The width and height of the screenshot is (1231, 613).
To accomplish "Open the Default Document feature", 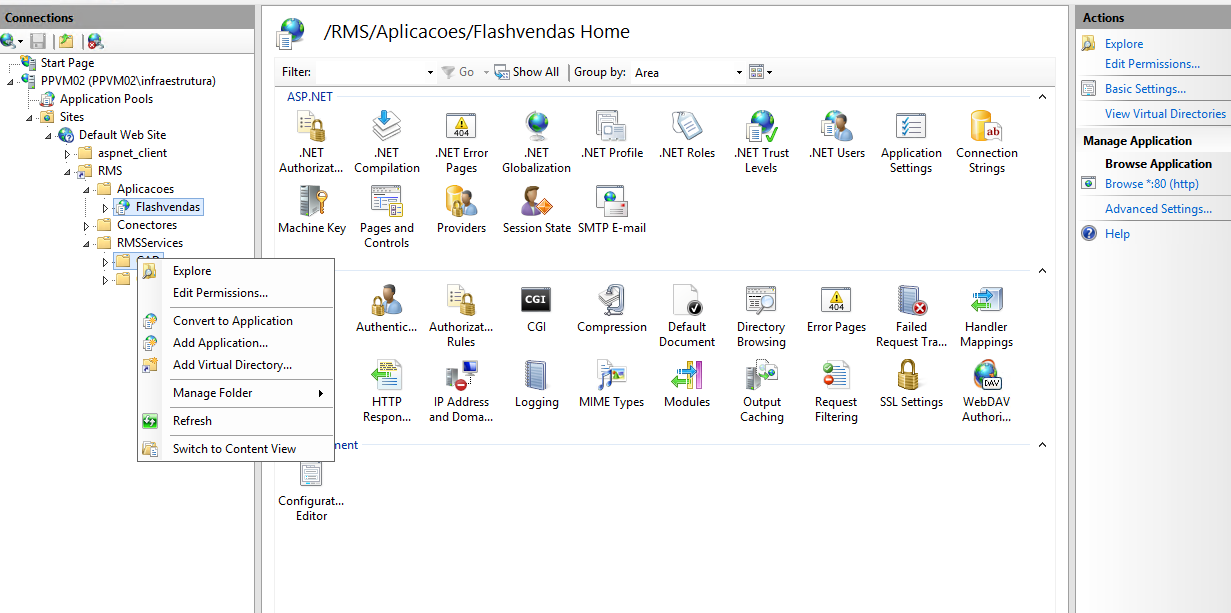I will click(687, 316).
